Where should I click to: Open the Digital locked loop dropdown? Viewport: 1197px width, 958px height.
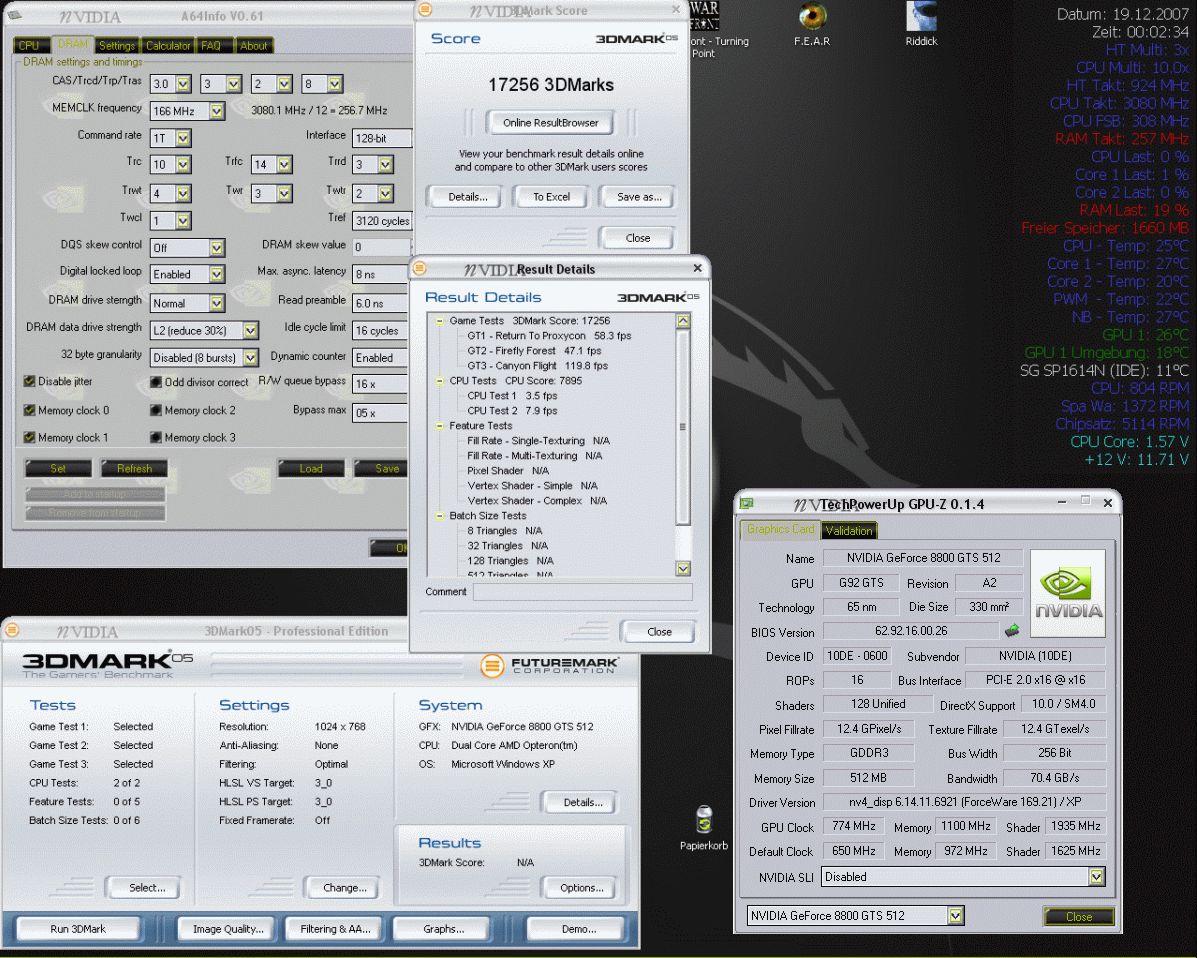click(217, 274)
